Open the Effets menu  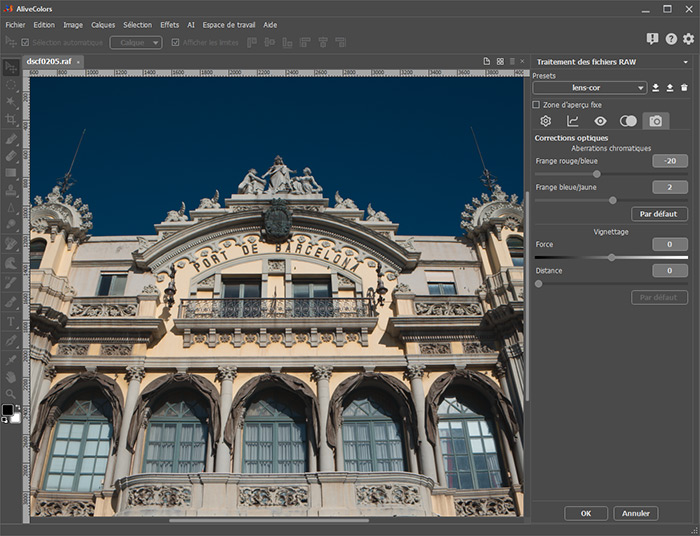tap(170, 25)
